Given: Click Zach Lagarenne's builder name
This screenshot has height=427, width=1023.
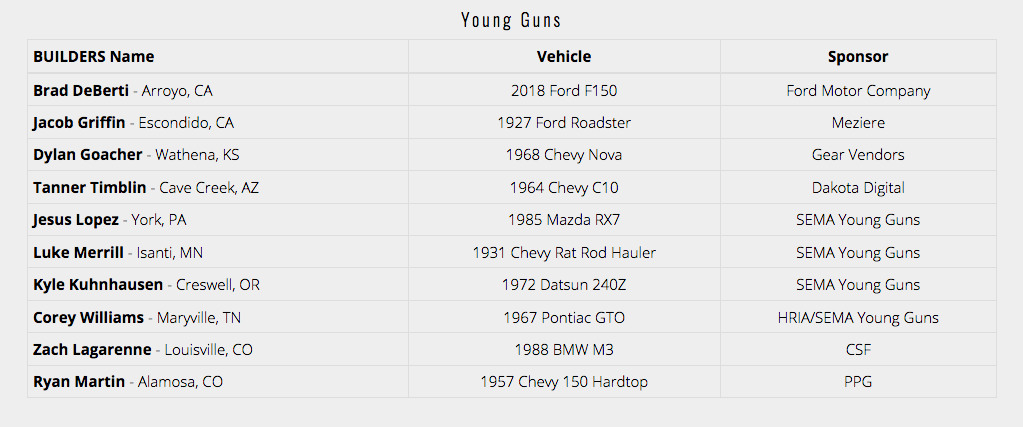Looking at the screenshot, I should coord(92,350).
